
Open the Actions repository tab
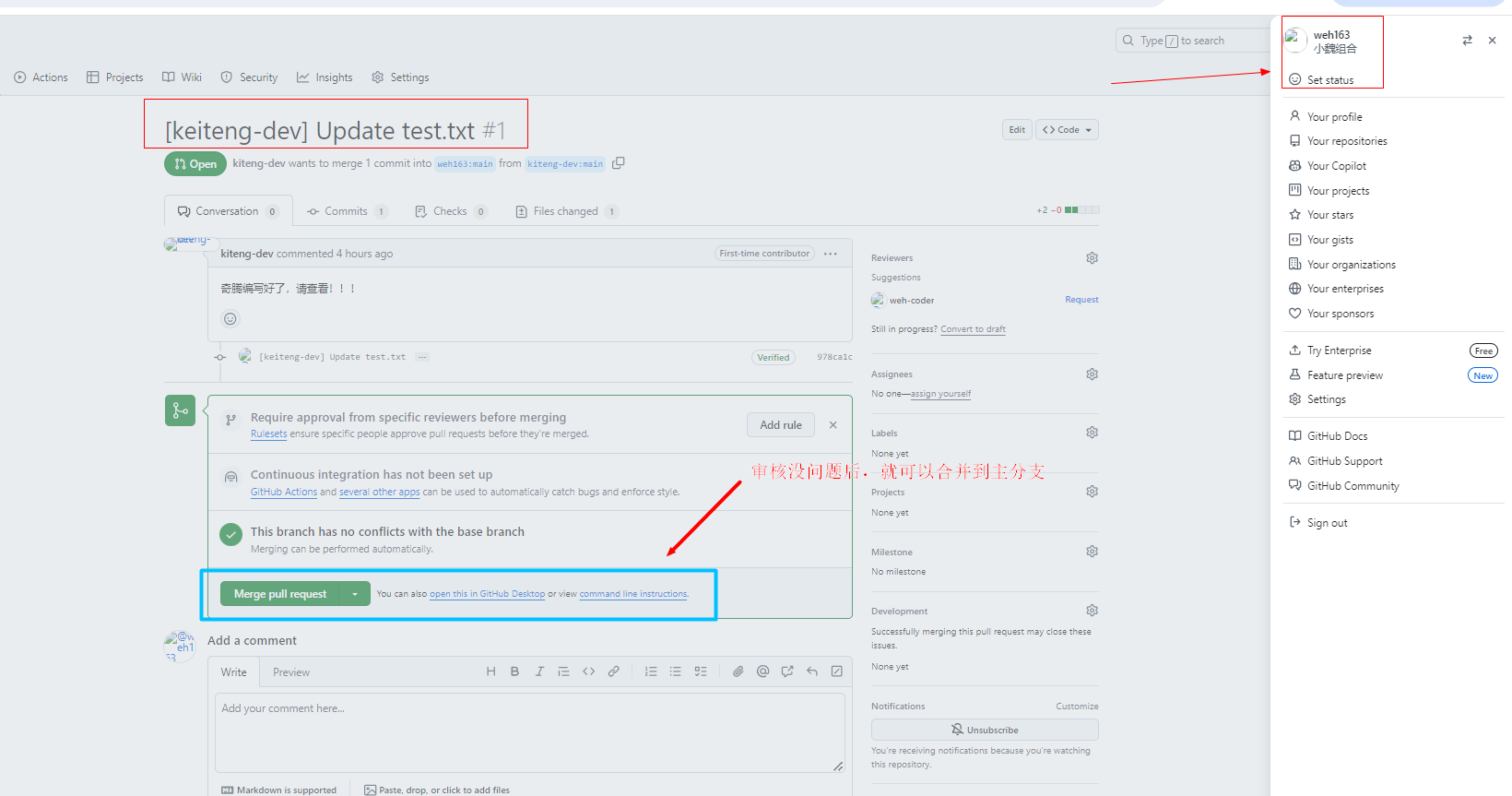point(41,77)
